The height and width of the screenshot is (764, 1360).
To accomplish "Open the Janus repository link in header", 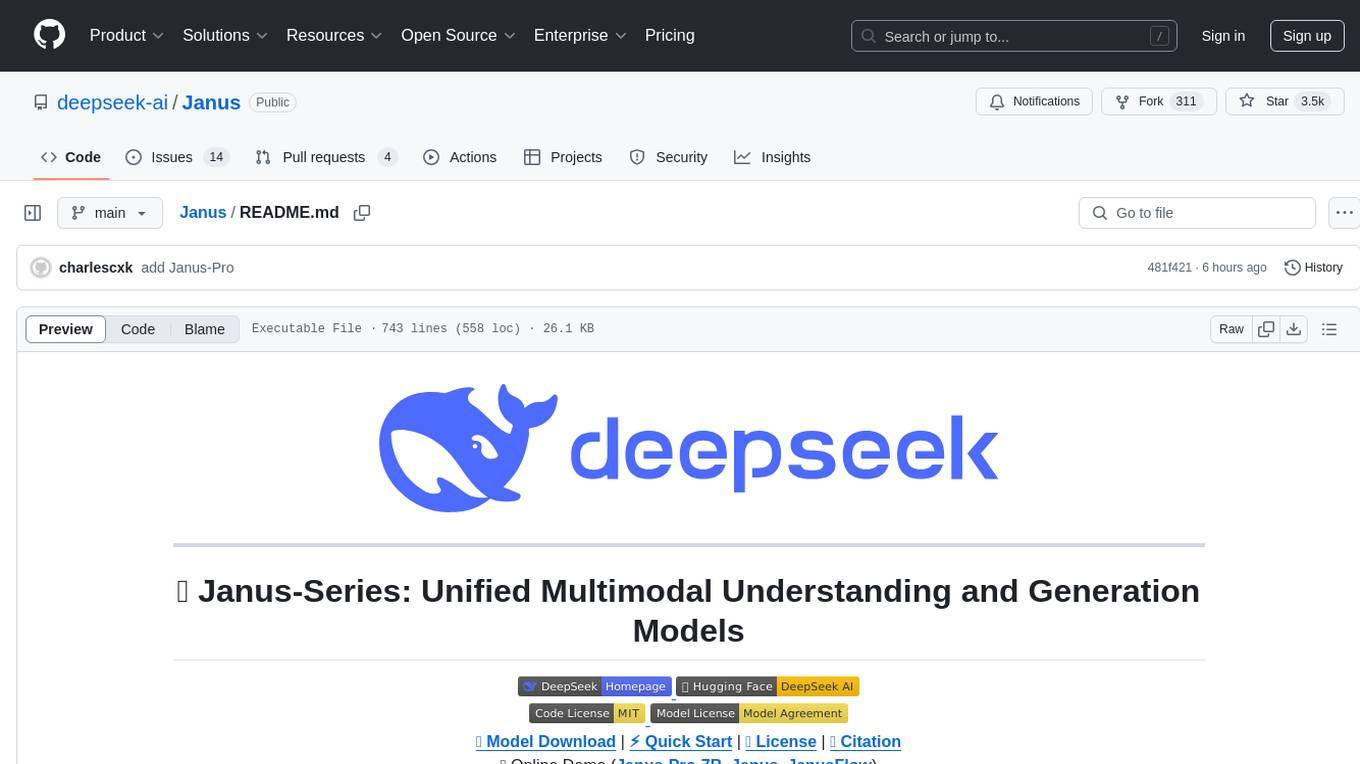I will [211, 102].
